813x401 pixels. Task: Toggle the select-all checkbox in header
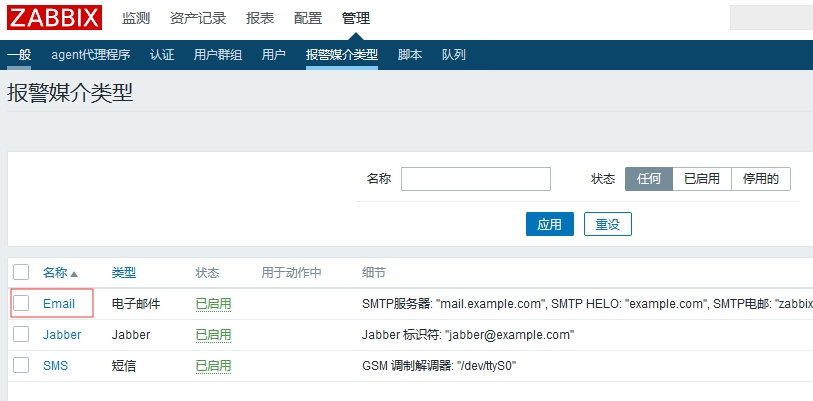(x=21, y=272)
